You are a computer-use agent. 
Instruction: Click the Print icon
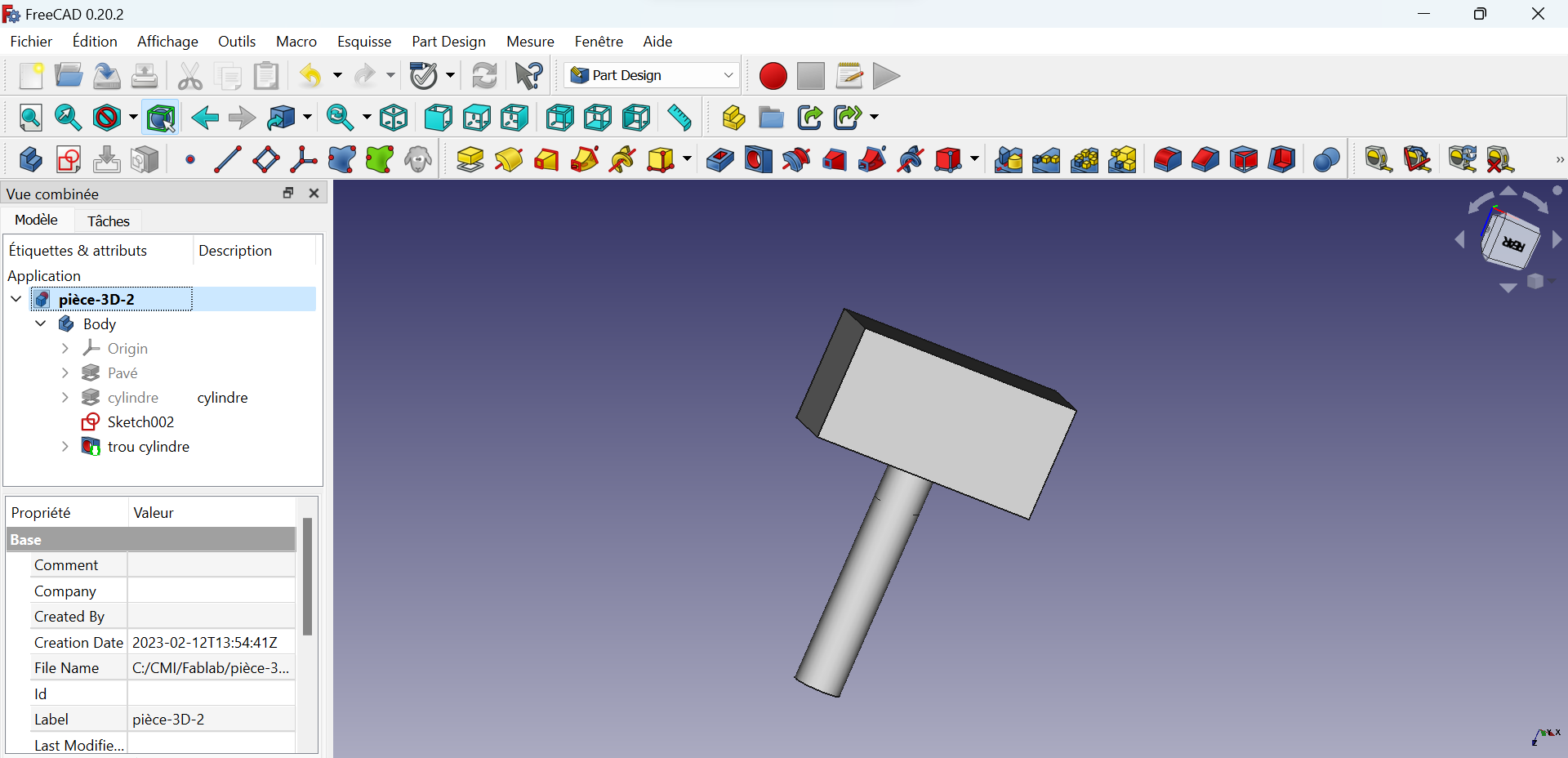point(145,76)
